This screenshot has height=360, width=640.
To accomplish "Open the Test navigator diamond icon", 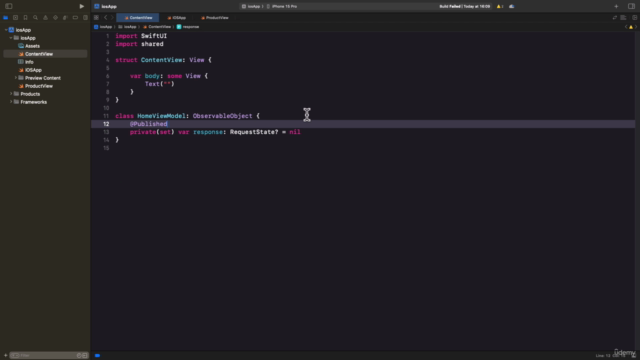I will [56, 18].
